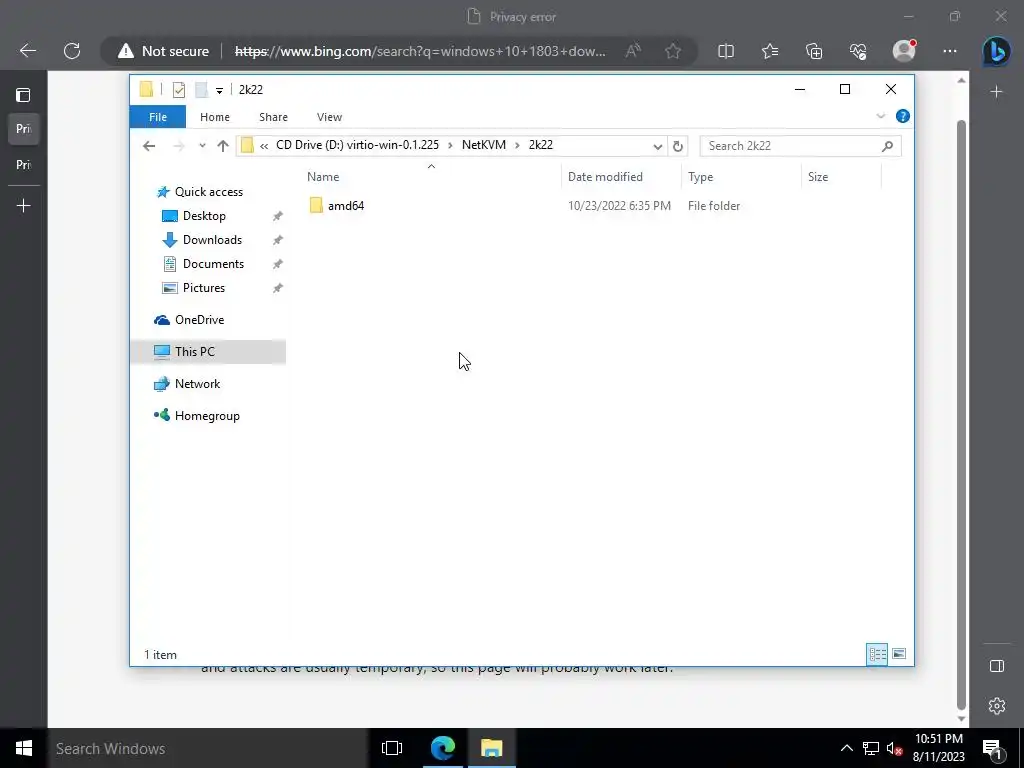1024x768 pixels.
Task: Expand the Explorer ribbon chevron
Action: coord(880,116)
